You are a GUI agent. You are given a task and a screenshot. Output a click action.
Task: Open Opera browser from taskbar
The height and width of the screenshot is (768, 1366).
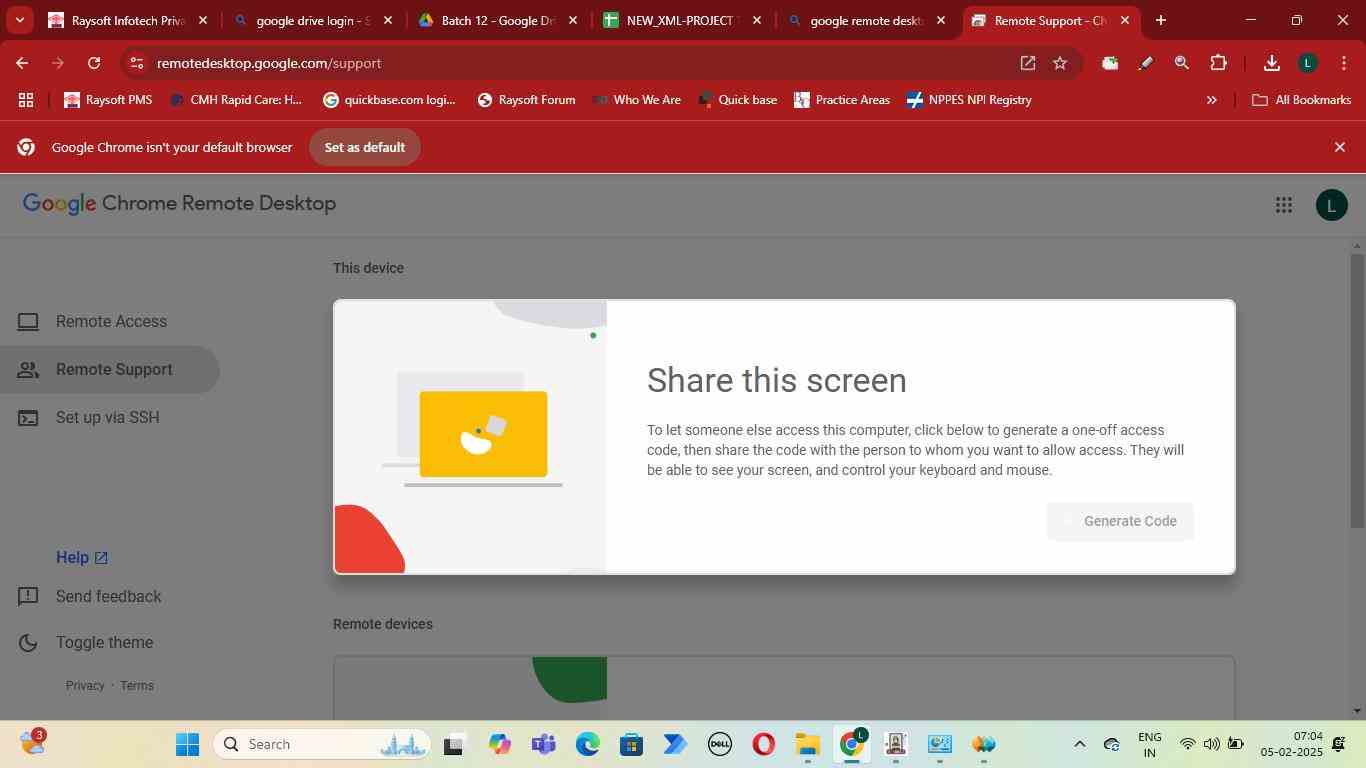(763, 744)
